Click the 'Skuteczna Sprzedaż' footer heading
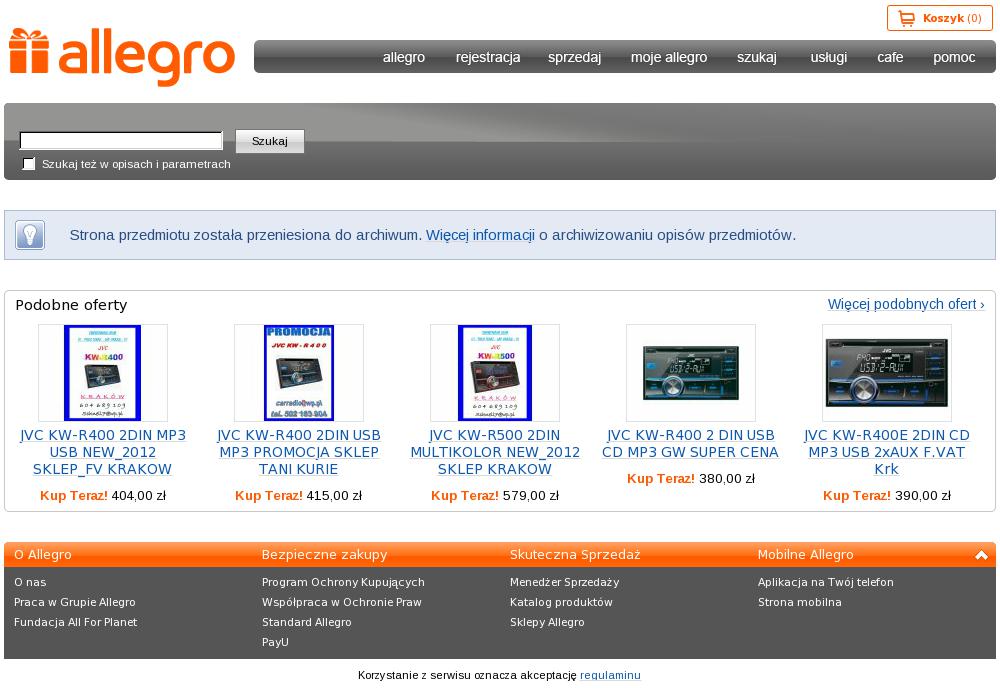 [575, 555]
